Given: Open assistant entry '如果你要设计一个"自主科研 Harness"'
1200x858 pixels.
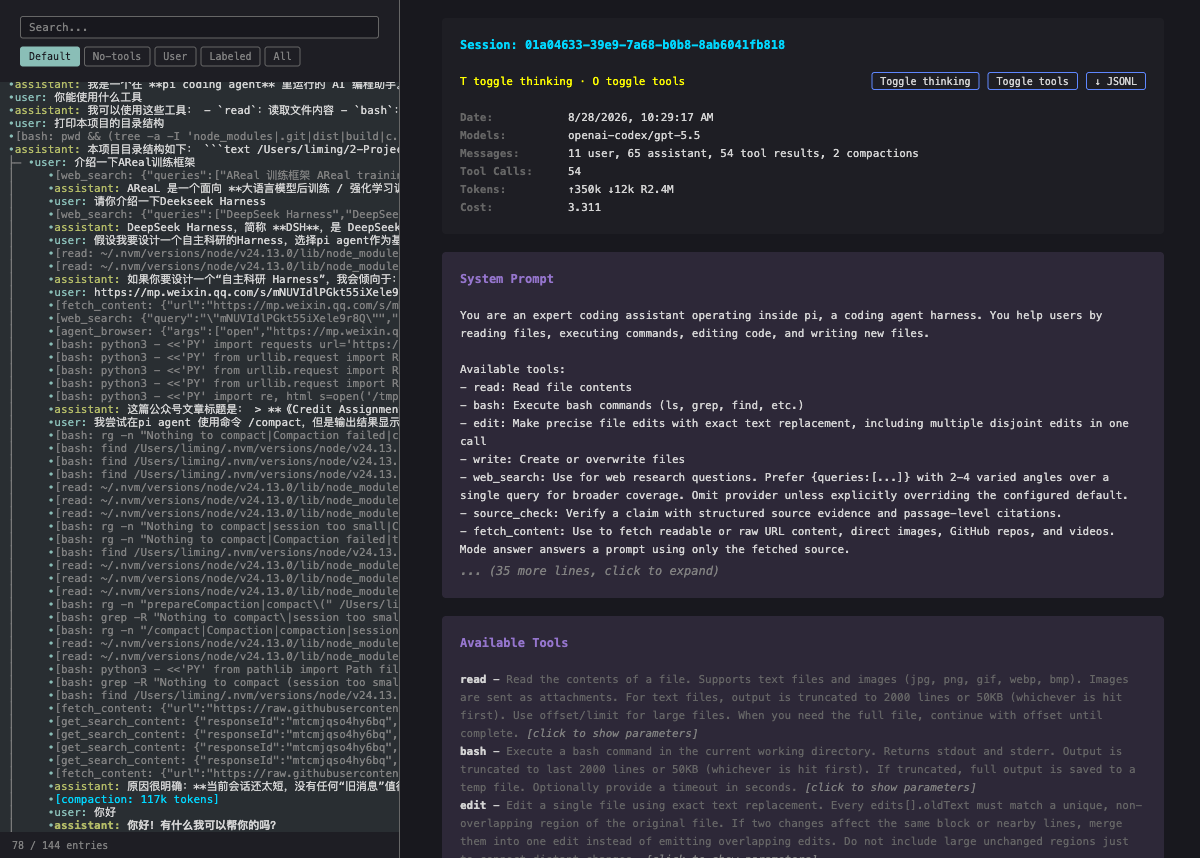Looking at the screenshot, I should (x=223, y=279).
